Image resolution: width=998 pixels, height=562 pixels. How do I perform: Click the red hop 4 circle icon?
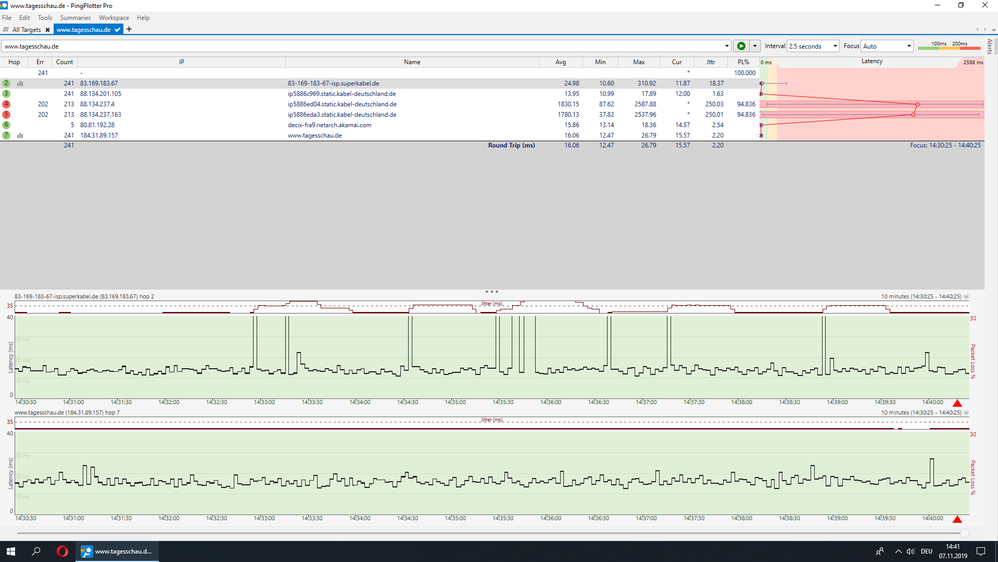7,104
